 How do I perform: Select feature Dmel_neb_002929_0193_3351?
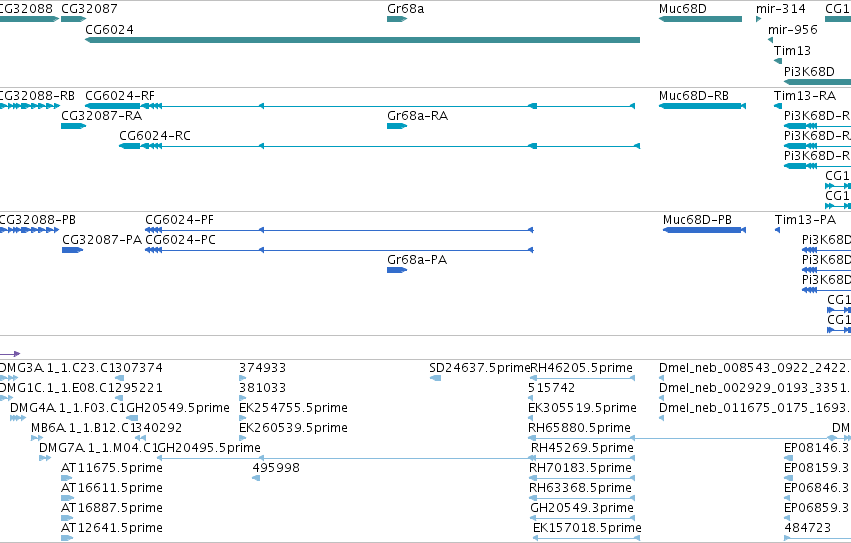click(662, 398)
